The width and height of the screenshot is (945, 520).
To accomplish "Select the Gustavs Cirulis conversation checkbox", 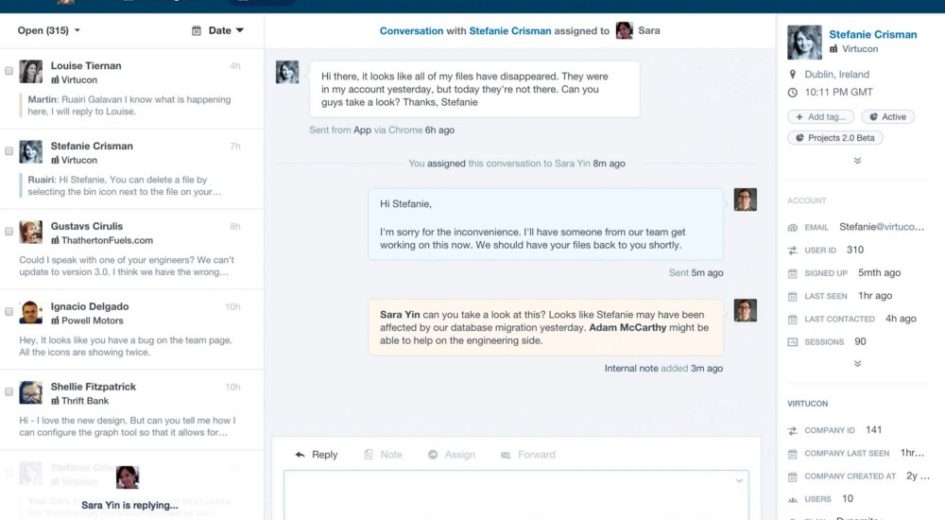I will [9, 232].
